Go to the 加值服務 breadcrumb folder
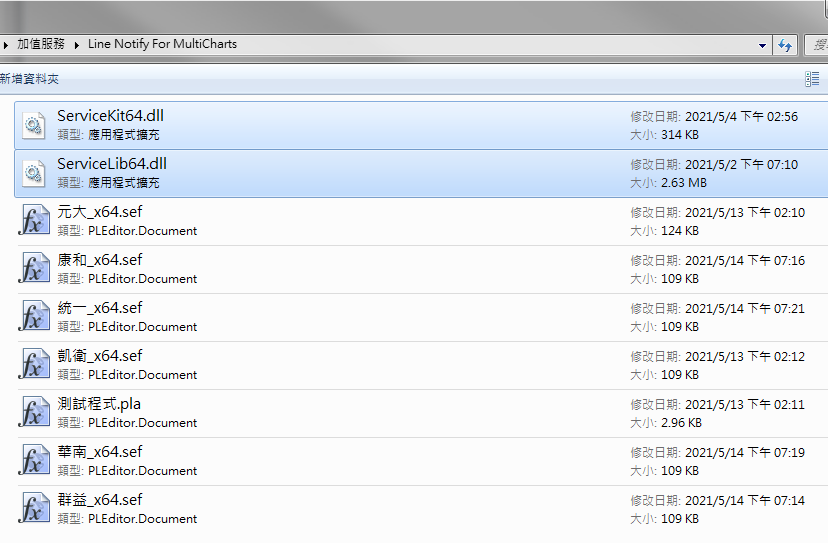This screenshot has height=543, width=828. tap(41, 44)
